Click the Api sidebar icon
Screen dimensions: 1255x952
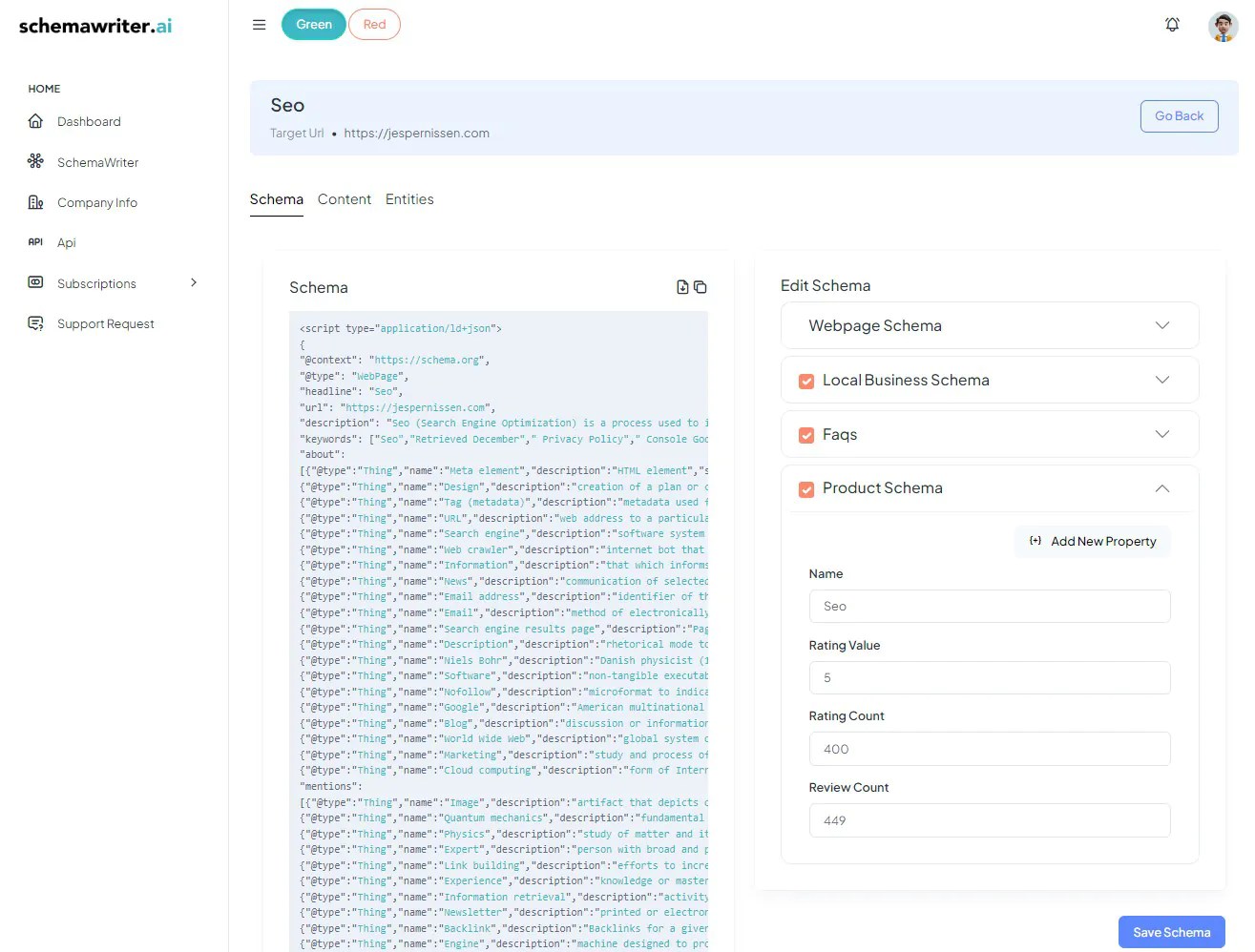(35, 242)
